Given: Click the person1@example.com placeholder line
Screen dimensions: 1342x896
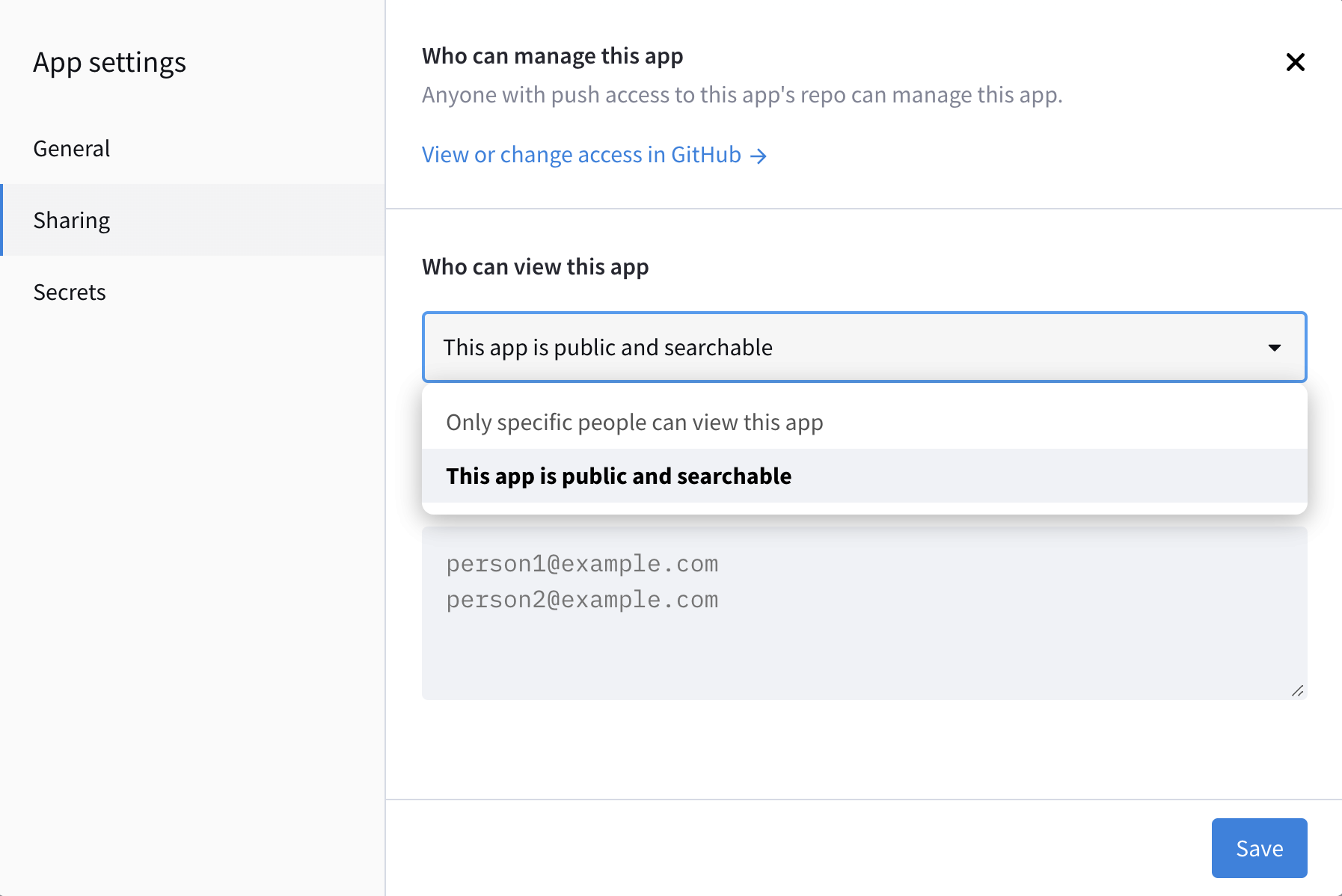Looking at the screenshot, I should click(x=582, y=564).
